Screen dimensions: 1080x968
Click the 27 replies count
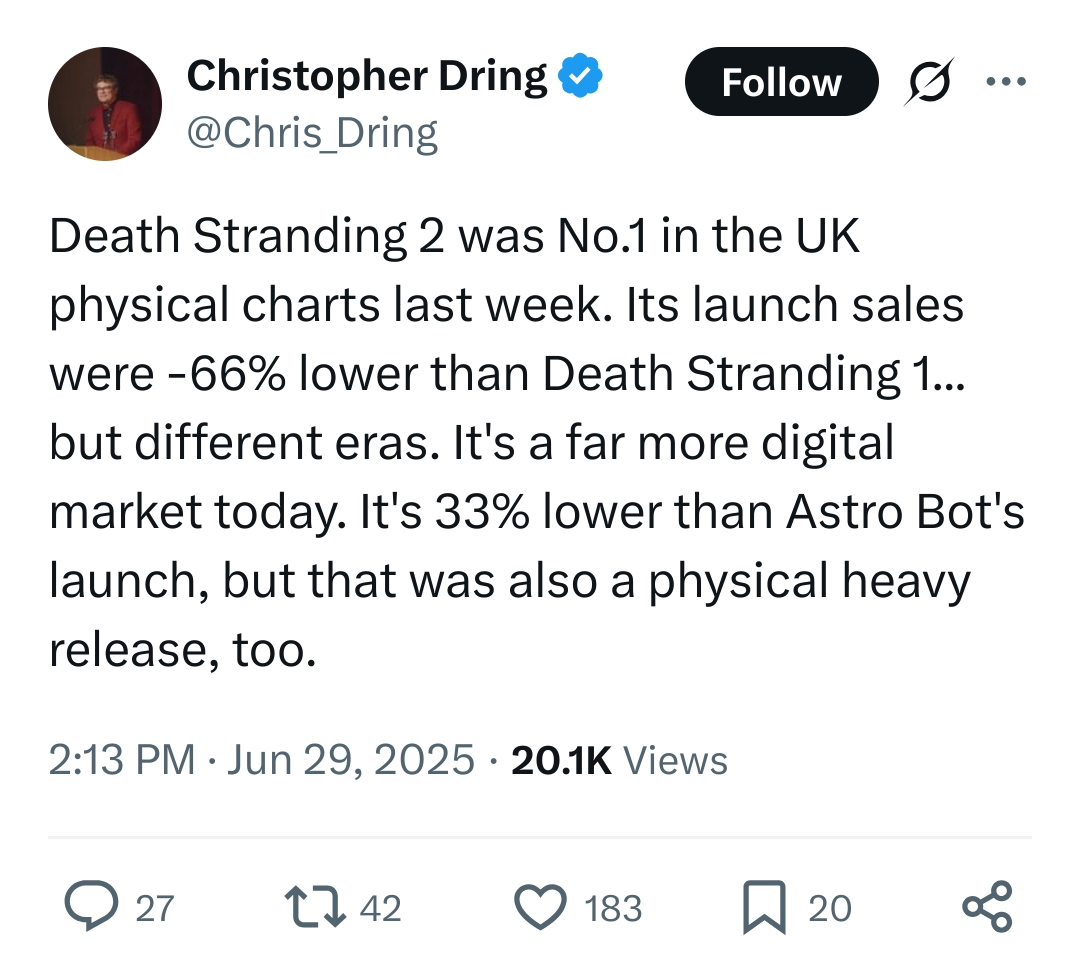pyautogui.click(x=155, y=908)
